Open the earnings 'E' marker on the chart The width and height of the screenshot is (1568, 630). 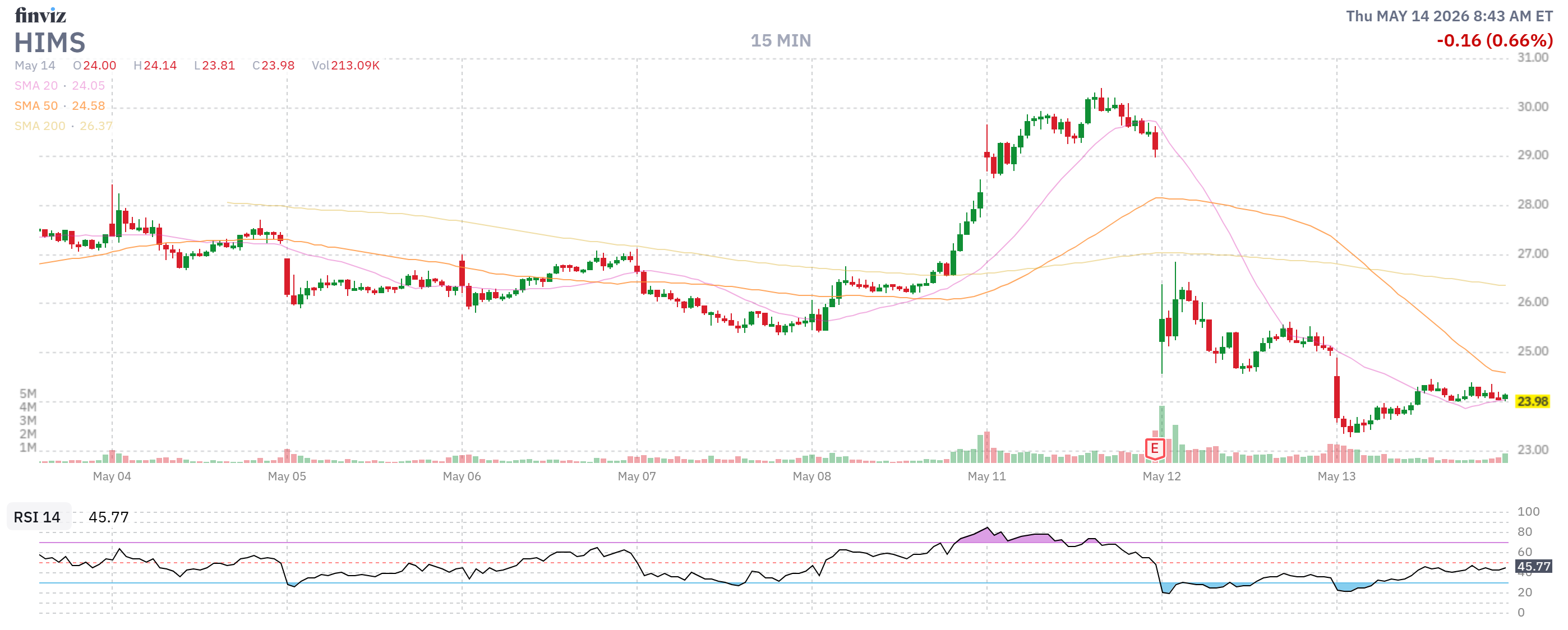pos(1154,450)
